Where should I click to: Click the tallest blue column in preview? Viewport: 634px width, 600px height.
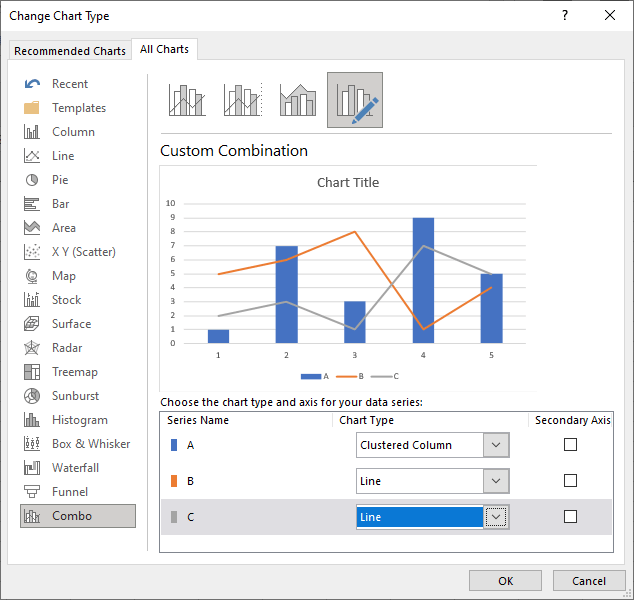(x=423, y=280)
